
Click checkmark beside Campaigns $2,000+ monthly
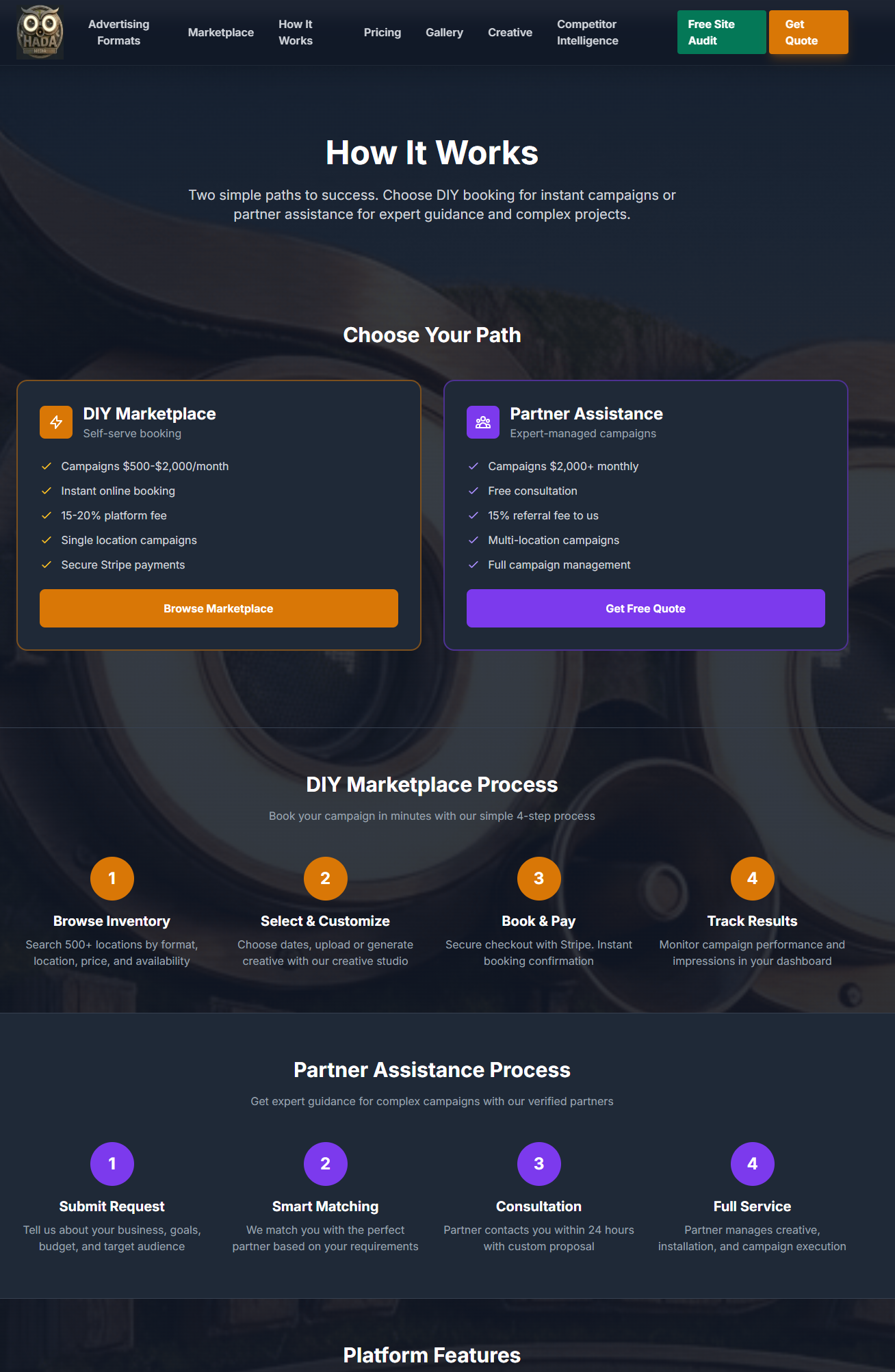click(x=474, y=466)
